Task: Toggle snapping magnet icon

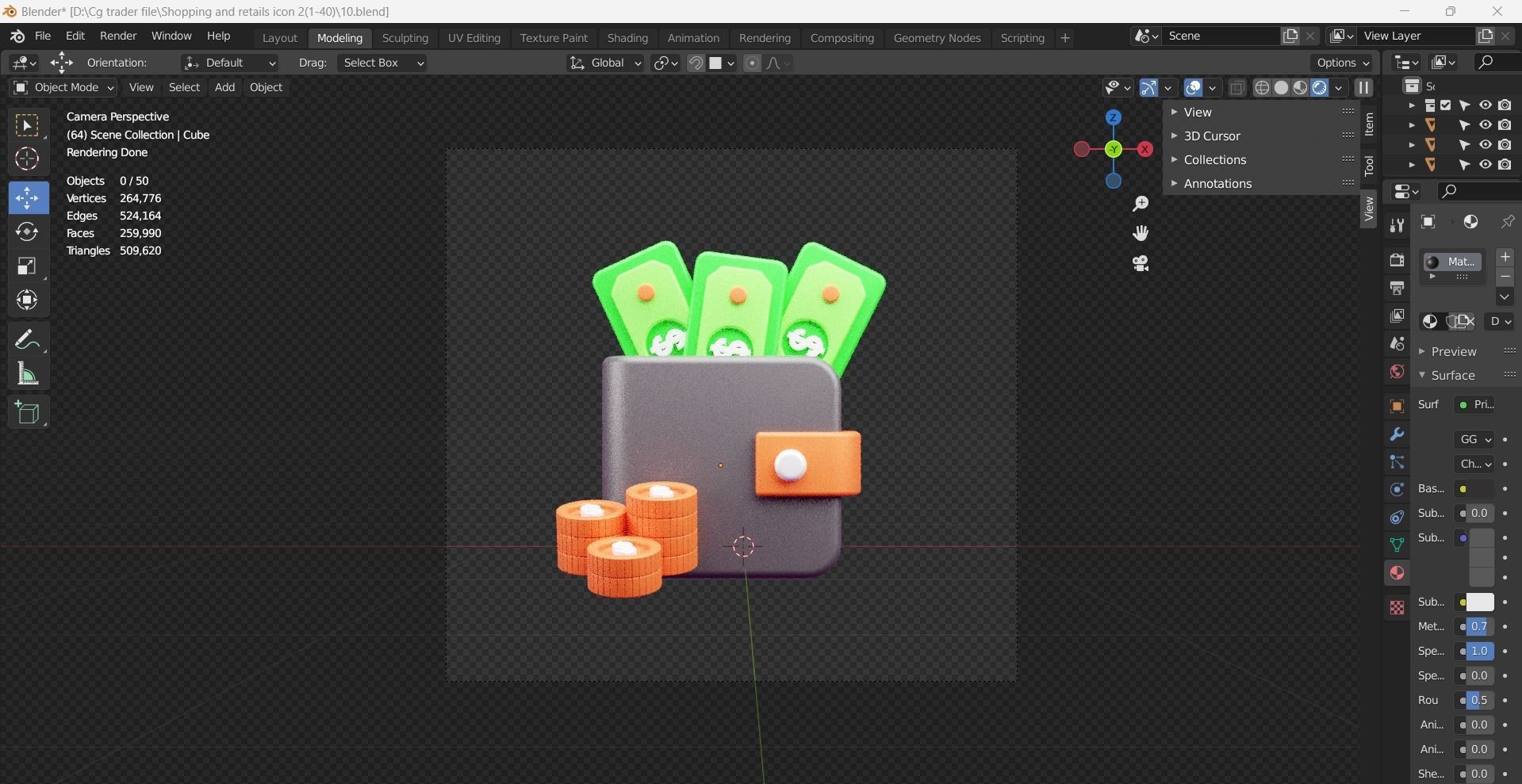Action: tap(696, 63)
